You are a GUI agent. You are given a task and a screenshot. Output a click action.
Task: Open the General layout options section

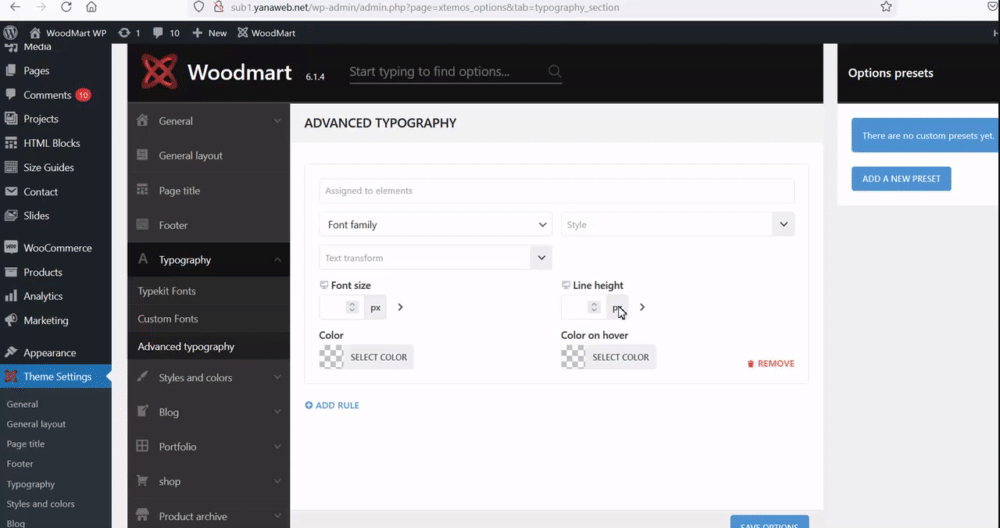pyautogui.click(x=209, y=156)
